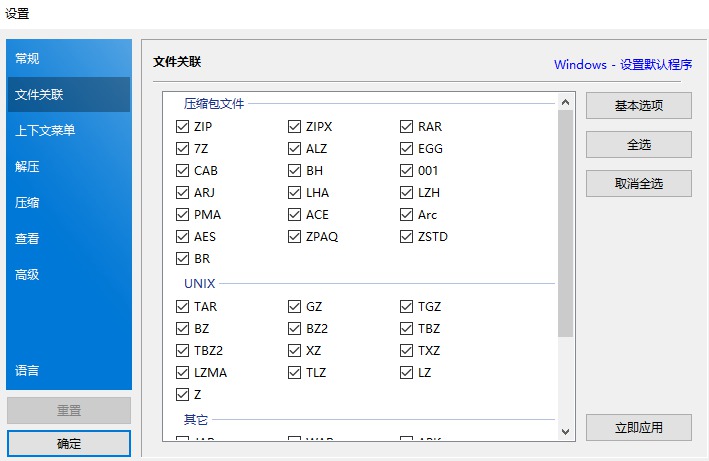Switch to the 压缩 tab
Viewport: 709px width, 461px height.
tap(69, 202)
